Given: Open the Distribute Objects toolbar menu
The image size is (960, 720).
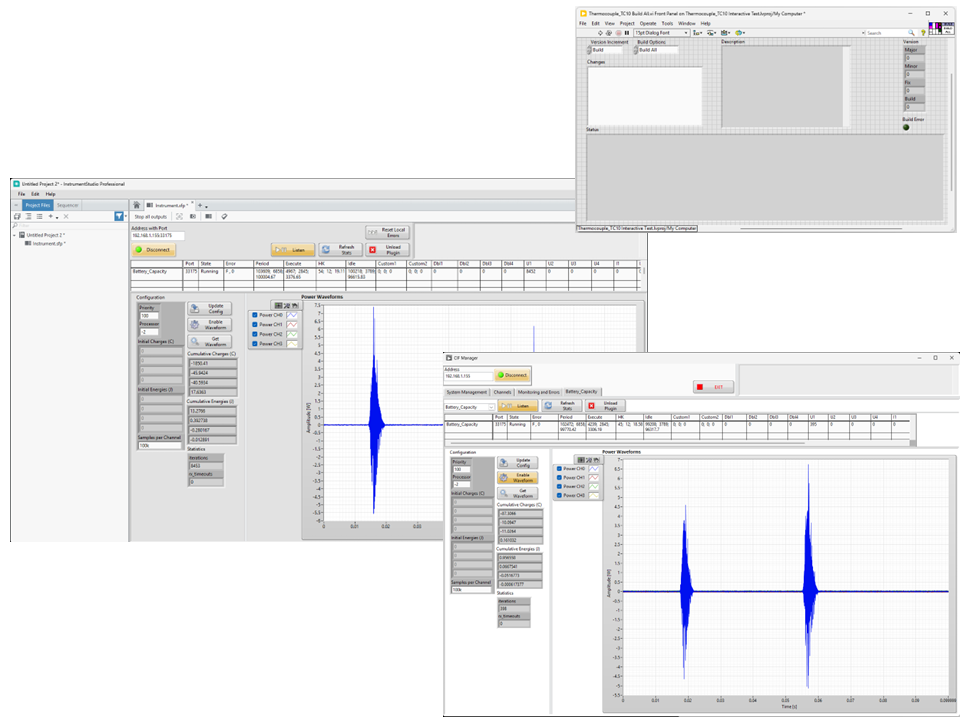Looking at the screenshot, I should (x=711, y=33).
